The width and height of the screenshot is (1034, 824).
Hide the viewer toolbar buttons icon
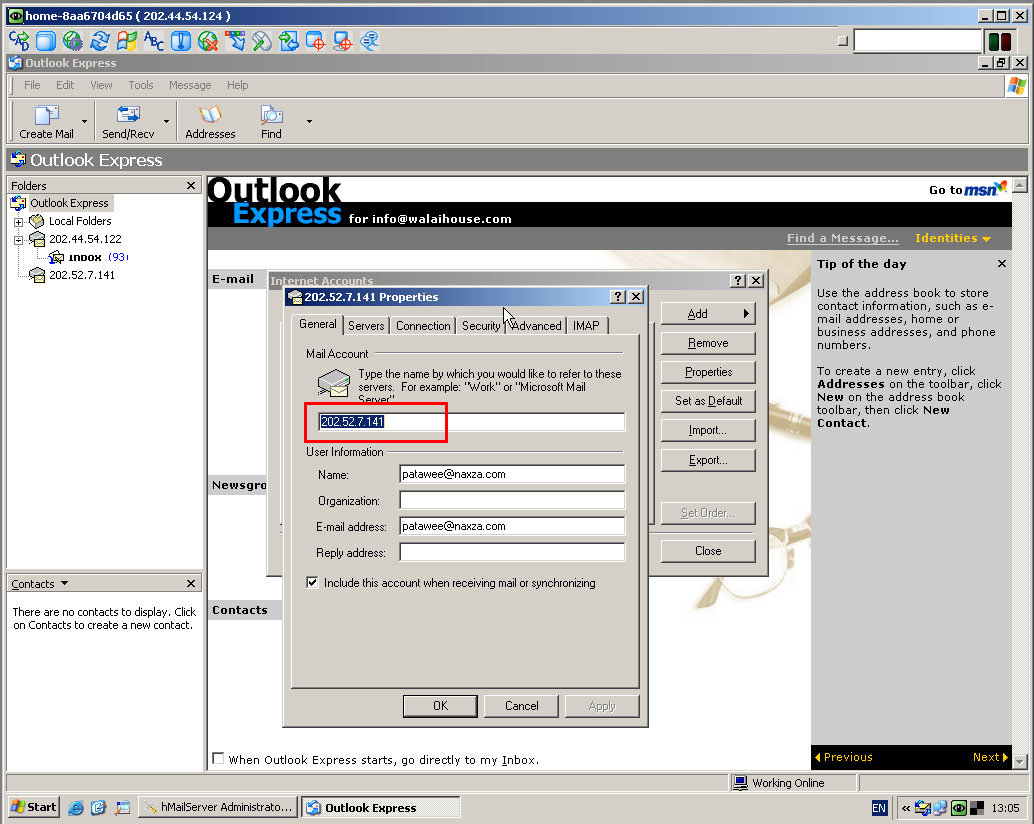[235, 41]
